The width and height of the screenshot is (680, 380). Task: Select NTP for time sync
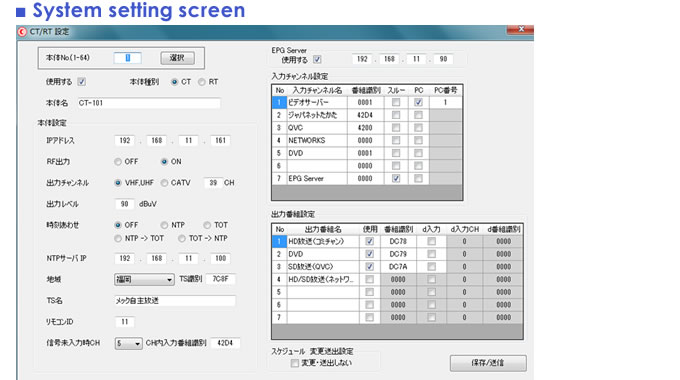point(164,225)
